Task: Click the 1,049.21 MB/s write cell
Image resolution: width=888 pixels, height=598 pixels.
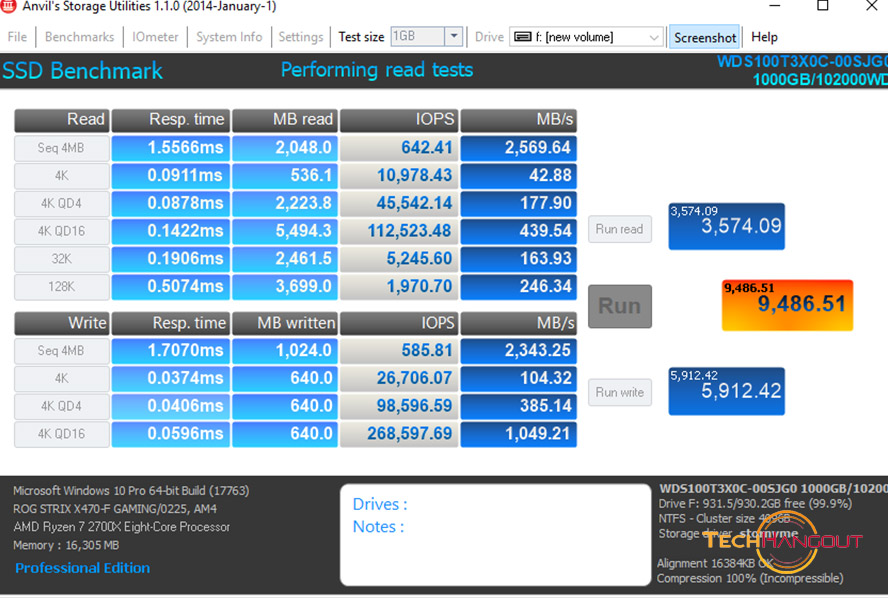Action: 519,434
